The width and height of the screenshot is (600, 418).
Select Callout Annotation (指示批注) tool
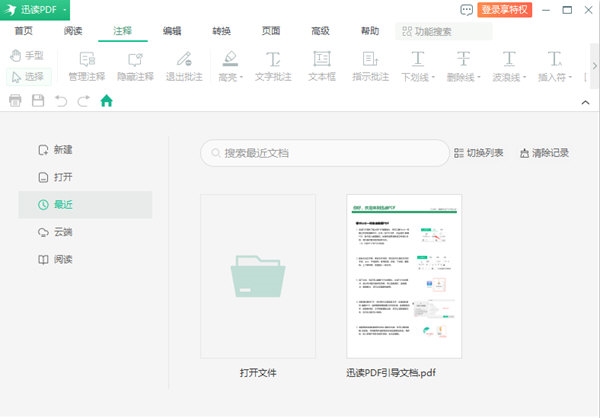click(x=370, y=66)
